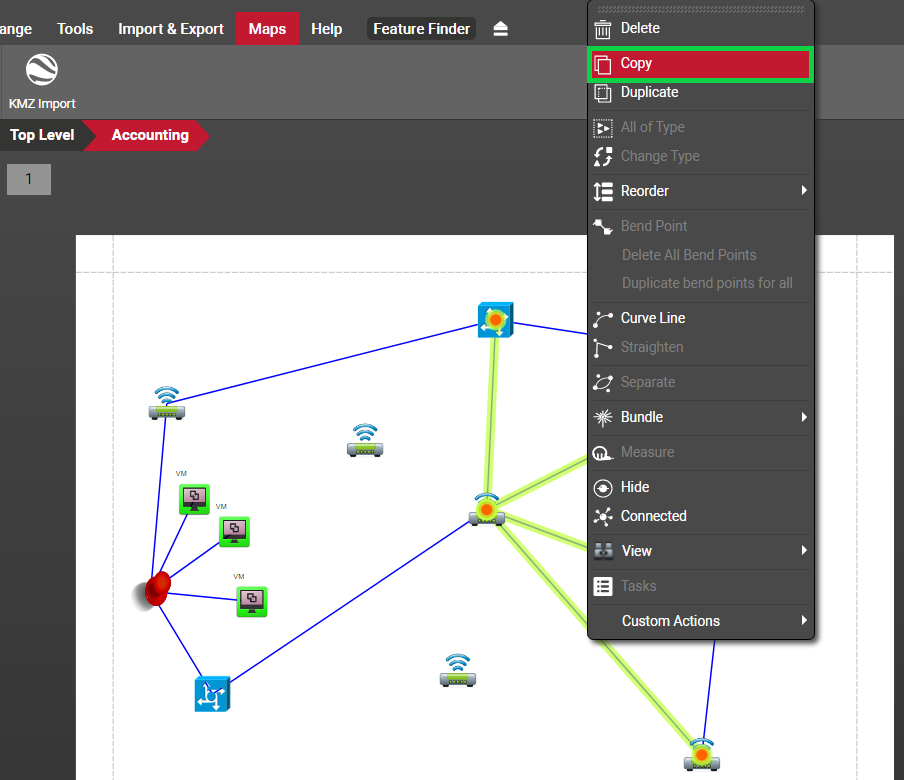Select the top-left wireless access point node

click(167, 403)
